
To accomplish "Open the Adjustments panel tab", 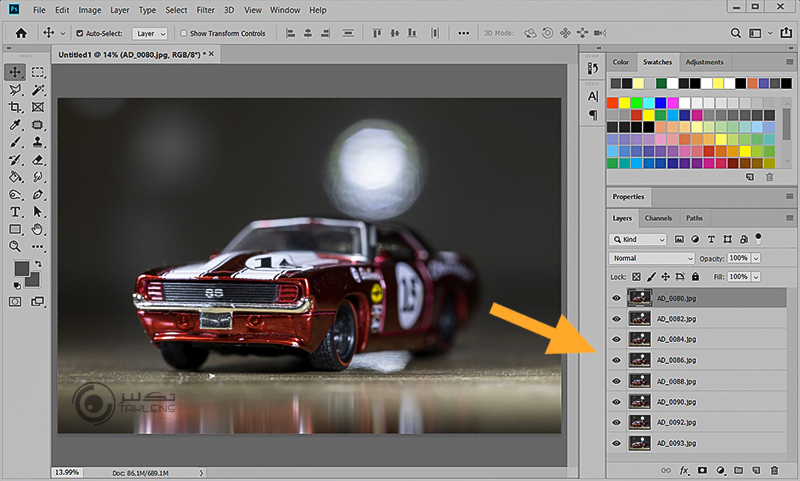I will click(x=704, y=62).
